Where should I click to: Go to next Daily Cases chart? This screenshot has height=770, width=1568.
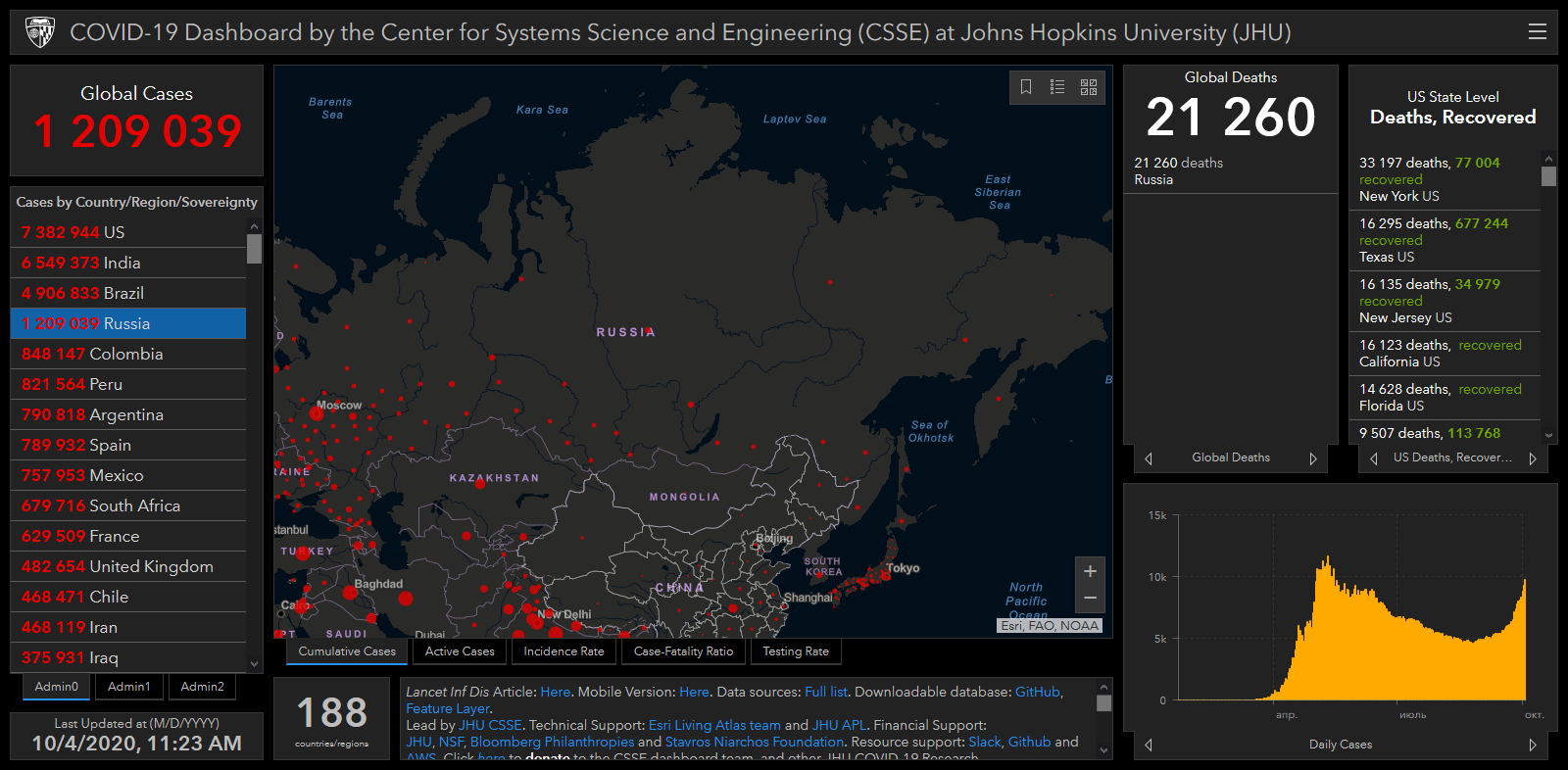[1533, 746]
